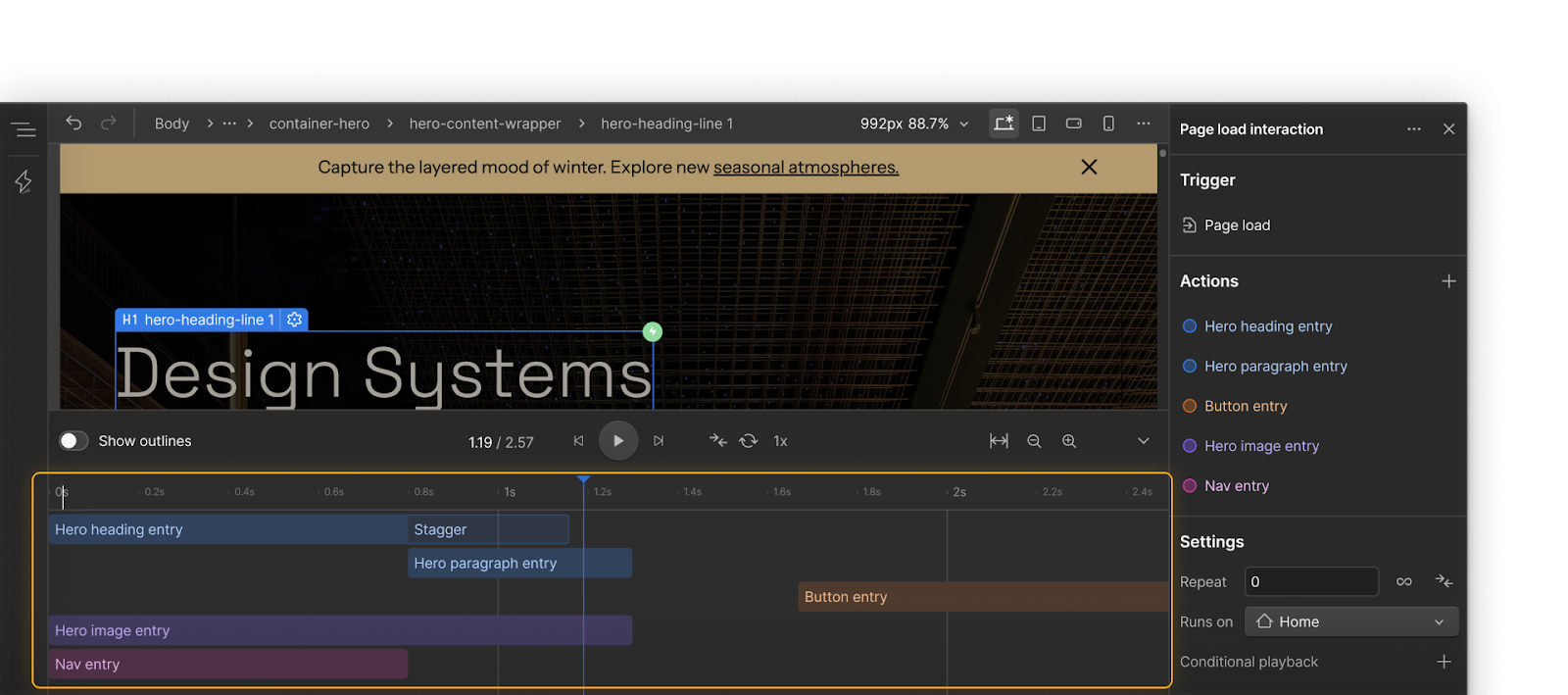
Task: Switch to tablet breakpoint icon
Action: [x=1039, y=124]
